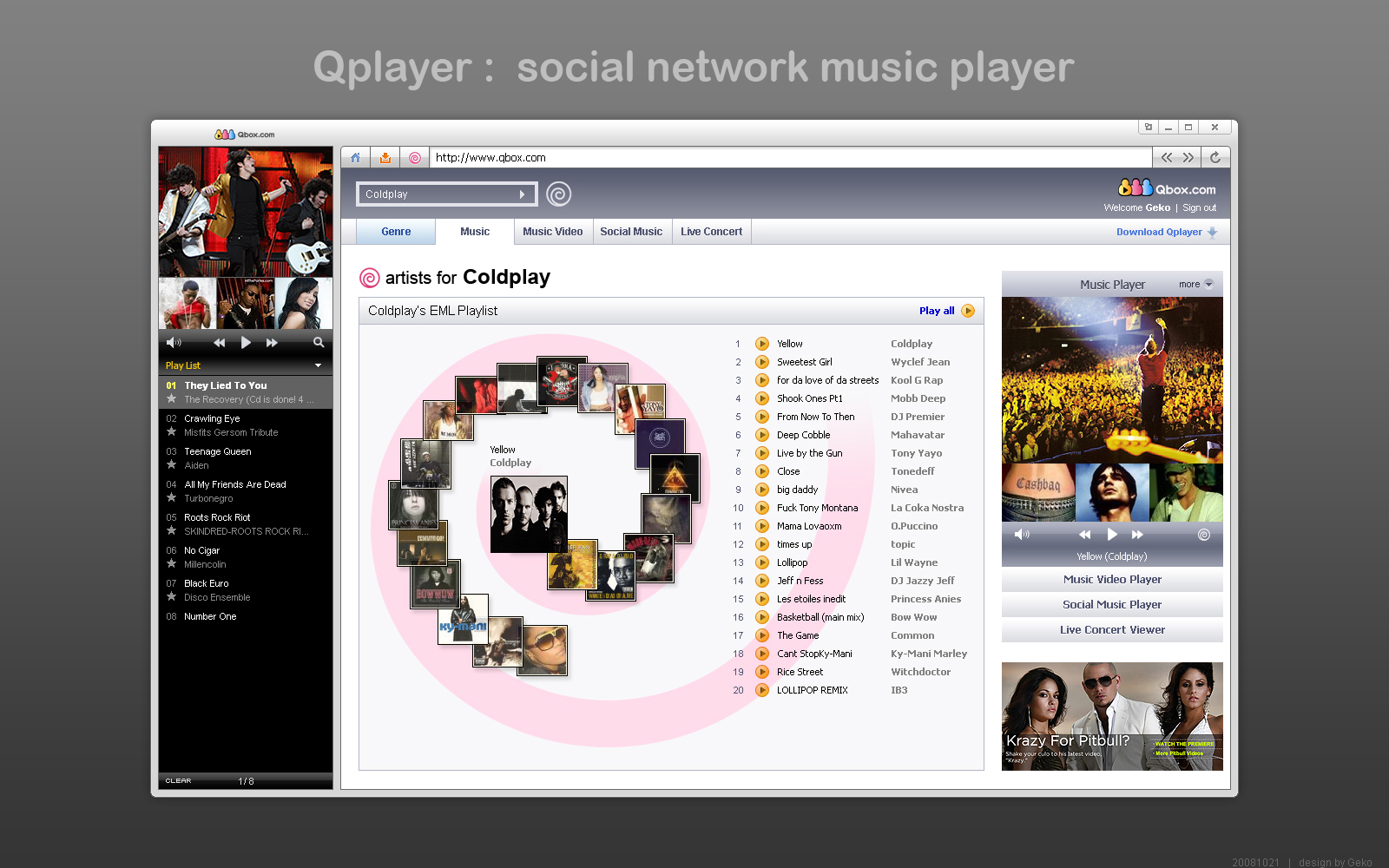Click the Qbox.com logo in header
The height and width of the screenshot is (868, 1389).
(x=1168, y=187)
